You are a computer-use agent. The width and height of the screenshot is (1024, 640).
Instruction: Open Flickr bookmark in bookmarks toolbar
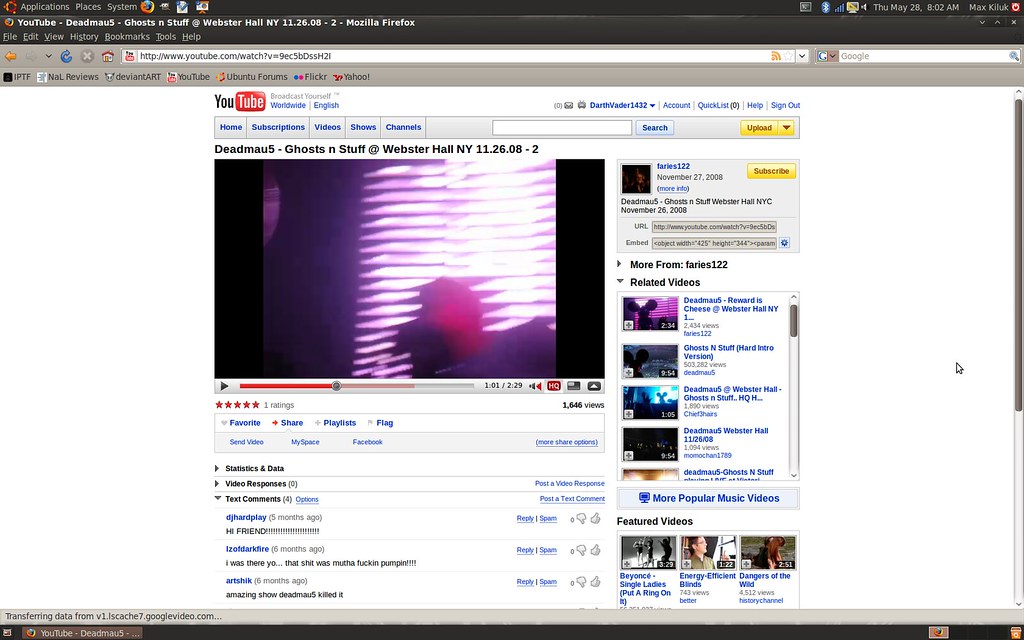click(x=310, y=77)
